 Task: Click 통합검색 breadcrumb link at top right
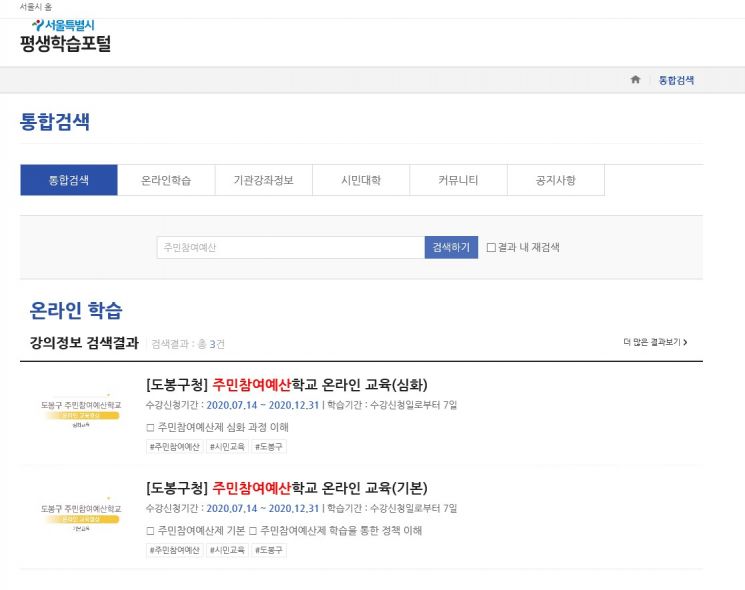point(676,80)
